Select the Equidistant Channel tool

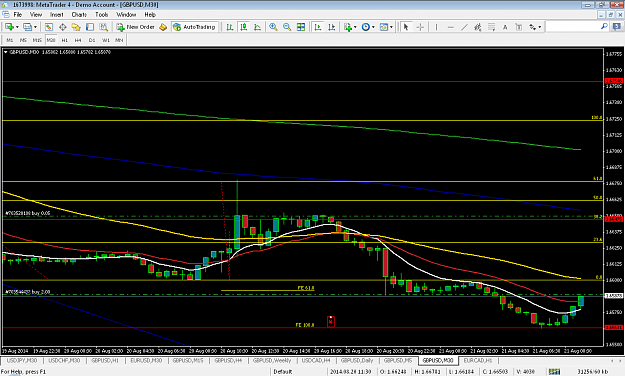[478, 27]
